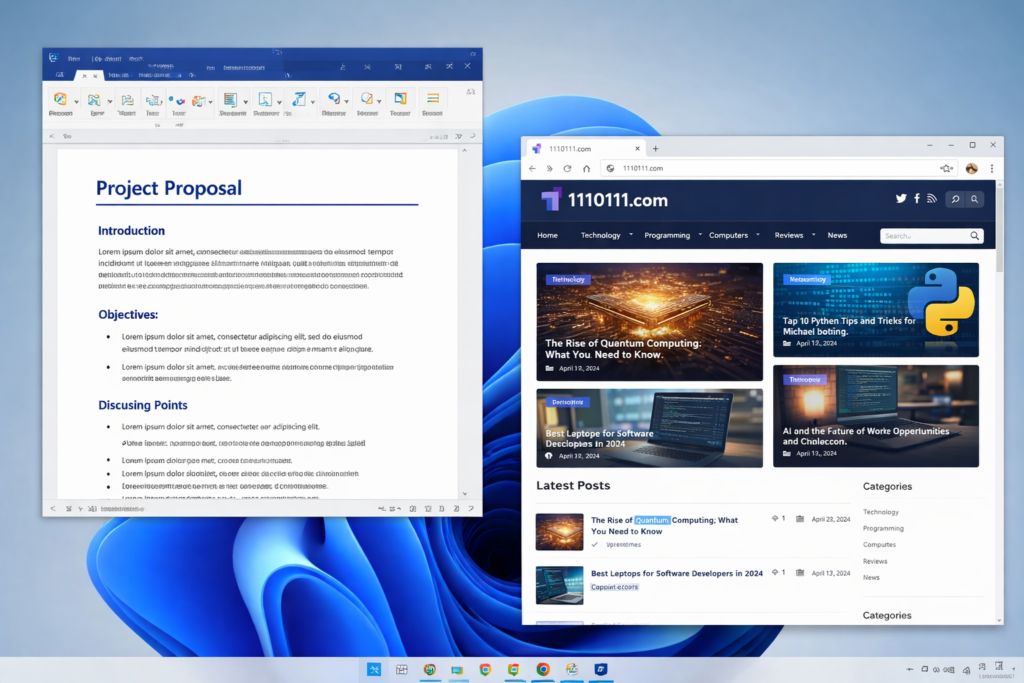Click the browser profile avatar
The image size is (1024, 683).
point(971,169)
